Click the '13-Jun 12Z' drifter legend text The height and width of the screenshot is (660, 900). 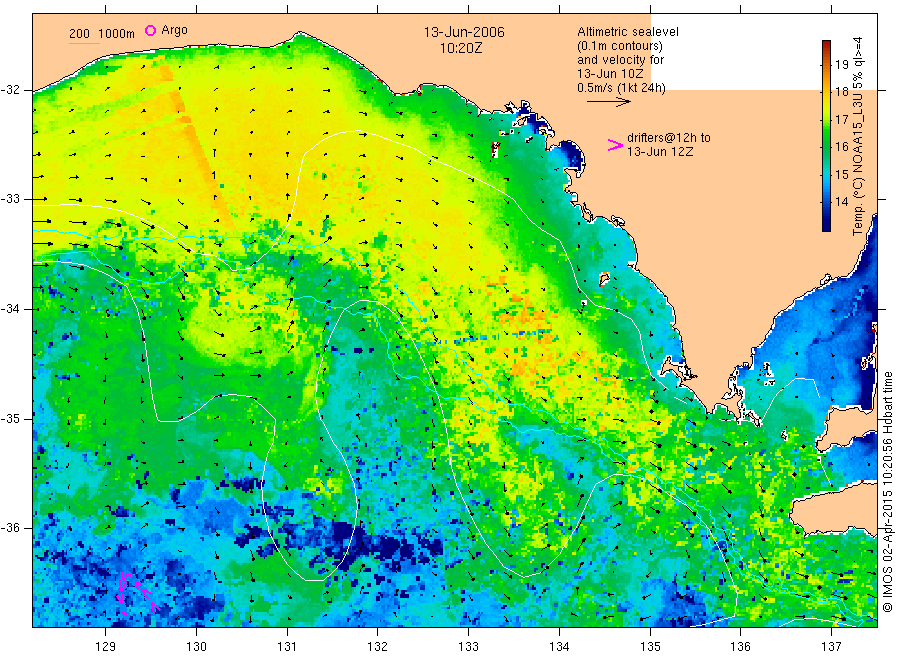pos(660,152)
